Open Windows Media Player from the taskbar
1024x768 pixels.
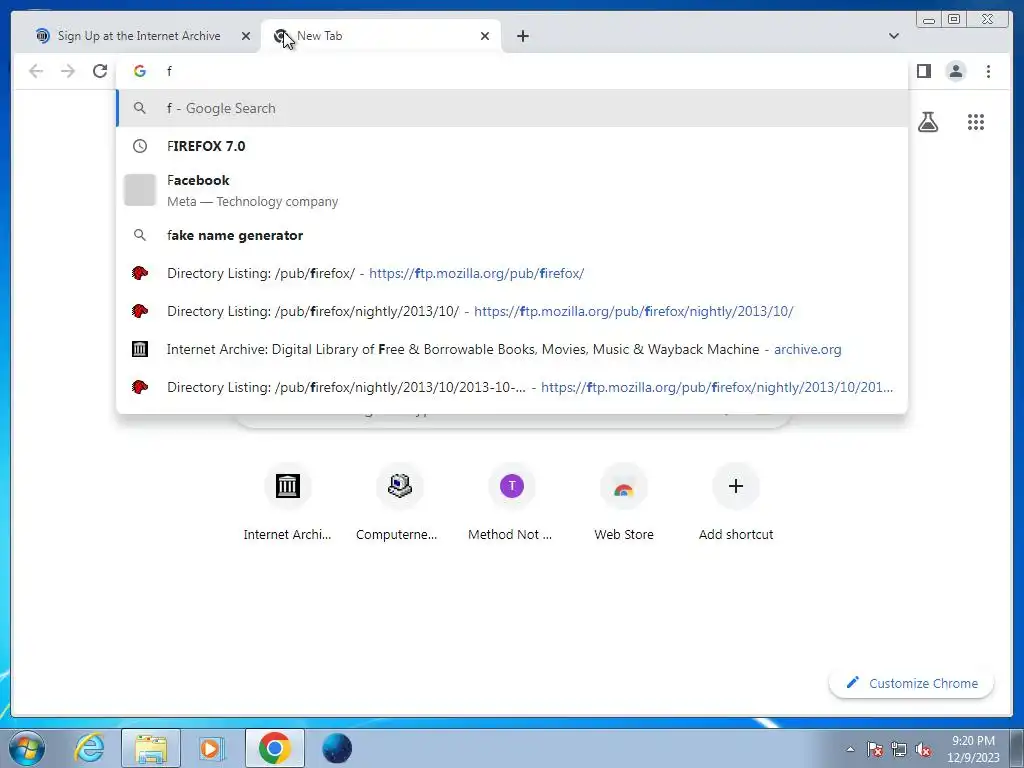click(x=212, y=748)
